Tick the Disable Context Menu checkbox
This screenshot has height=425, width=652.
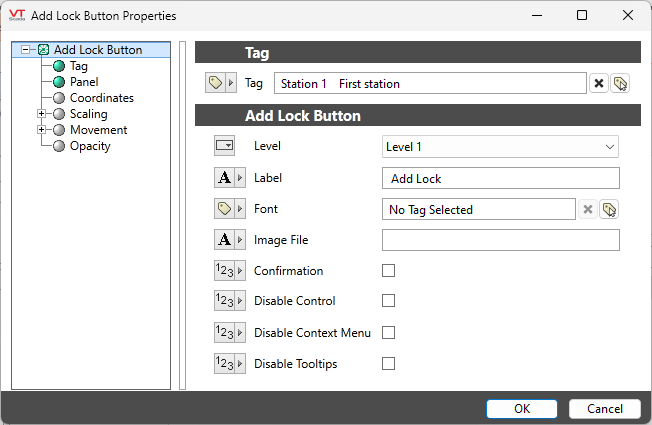click(x=388, y=332)
